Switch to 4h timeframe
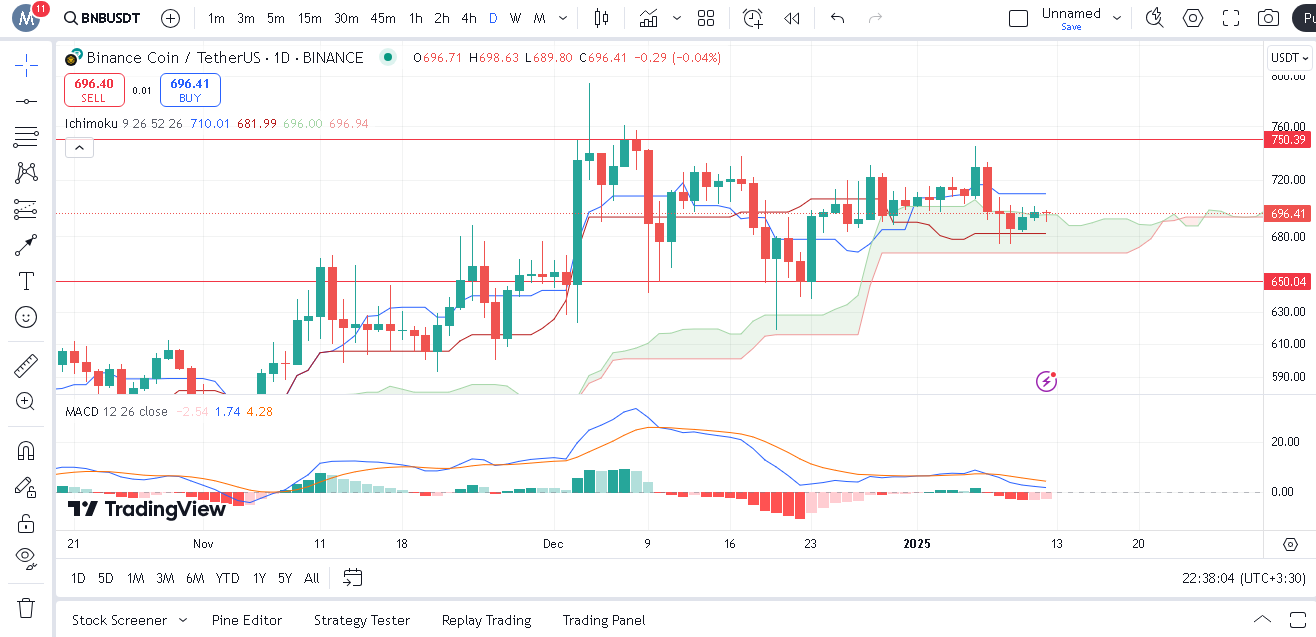This screenshot has height=637, width=1316. [469, 18]
